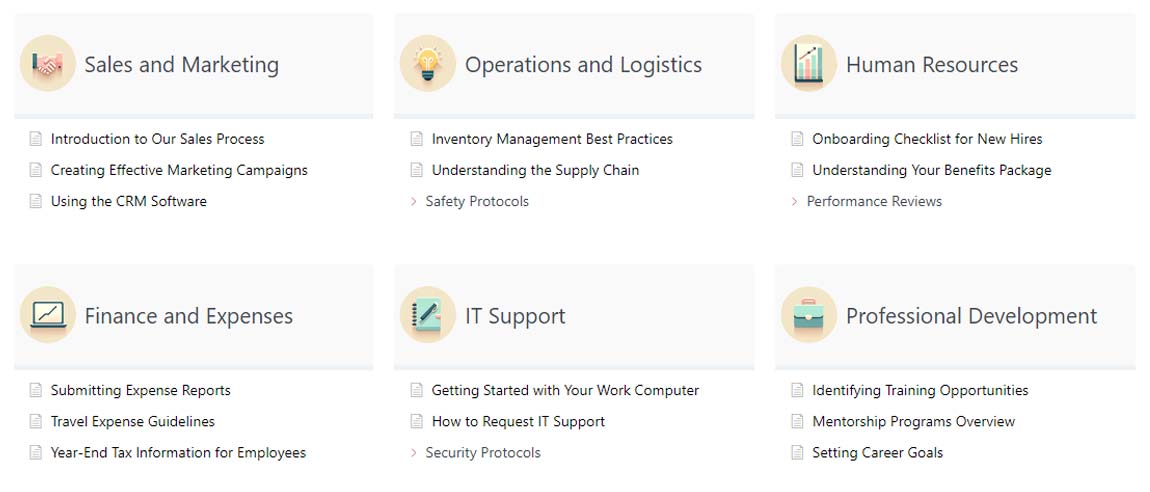
Task: Click the notebook icon for IT Support
Action: [428, 316]
